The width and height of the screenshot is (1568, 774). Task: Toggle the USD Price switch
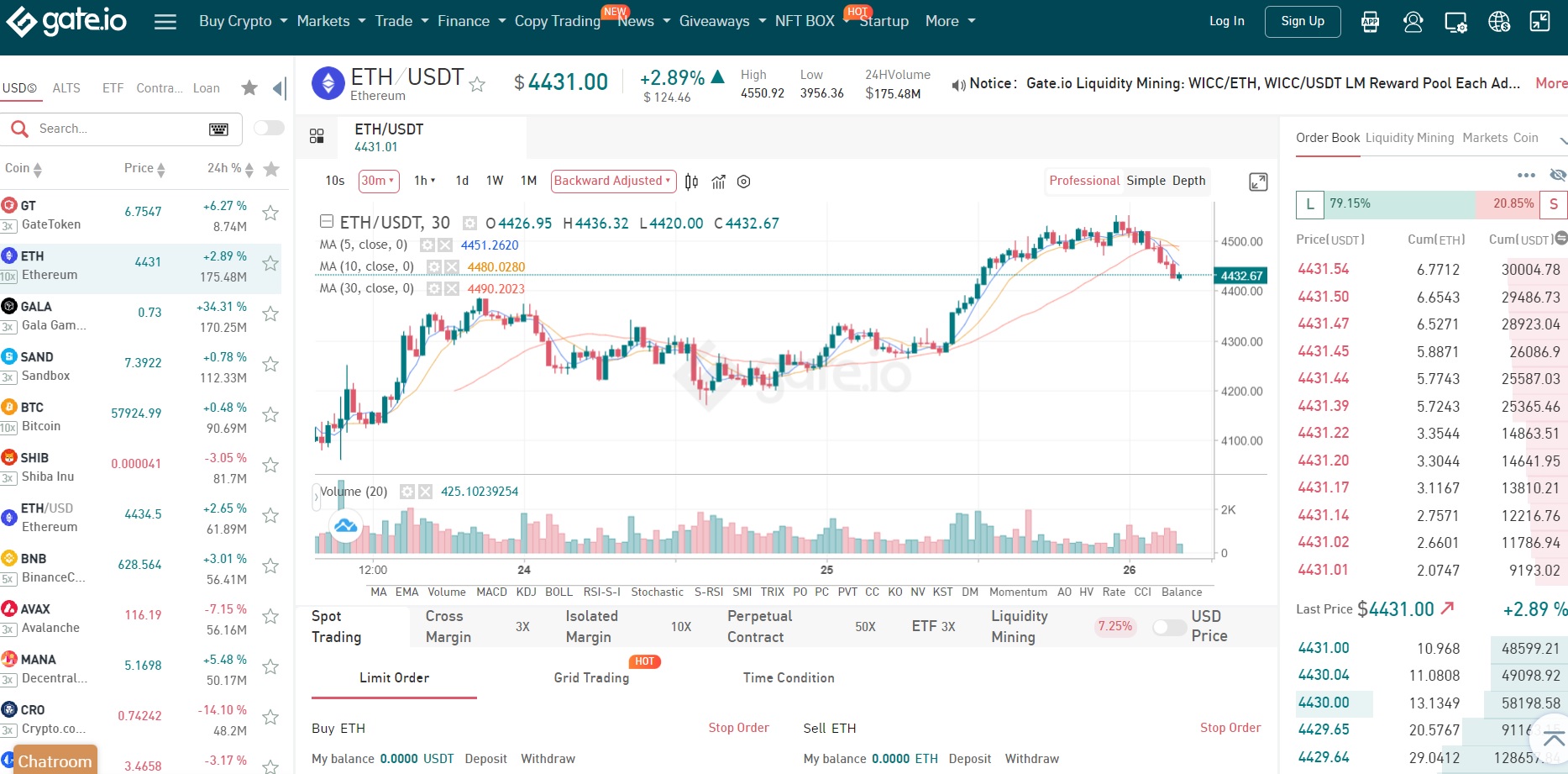1169,627
